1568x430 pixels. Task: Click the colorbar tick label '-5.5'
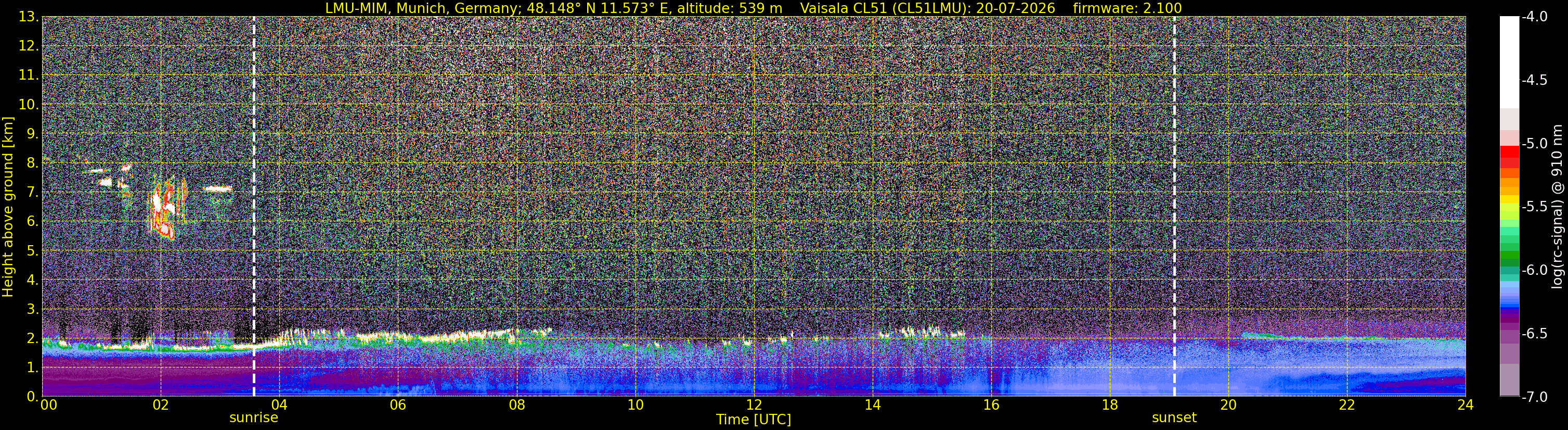(x=1535, y=207)
